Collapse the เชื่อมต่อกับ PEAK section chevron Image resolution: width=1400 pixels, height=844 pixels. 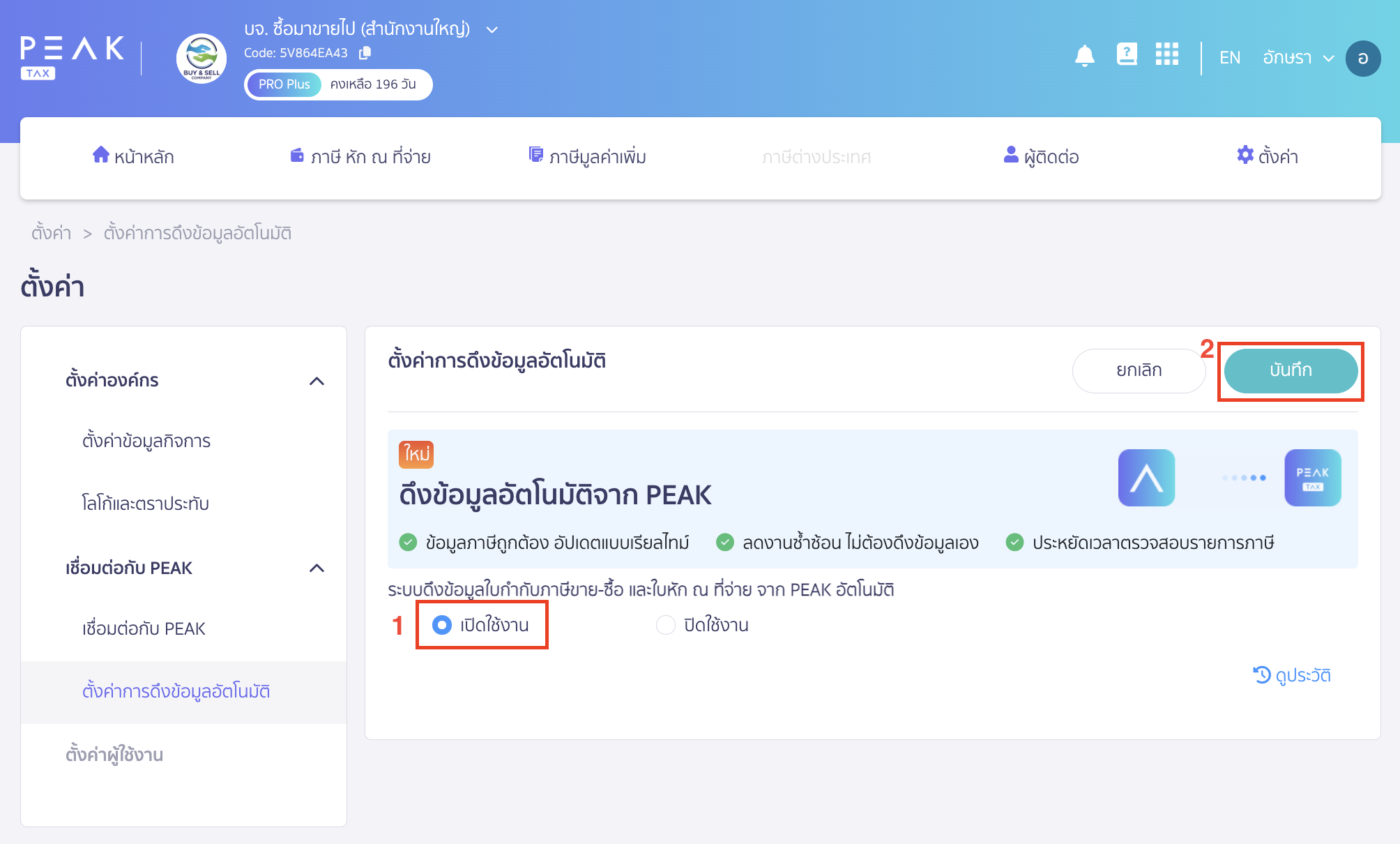(317, 568)
